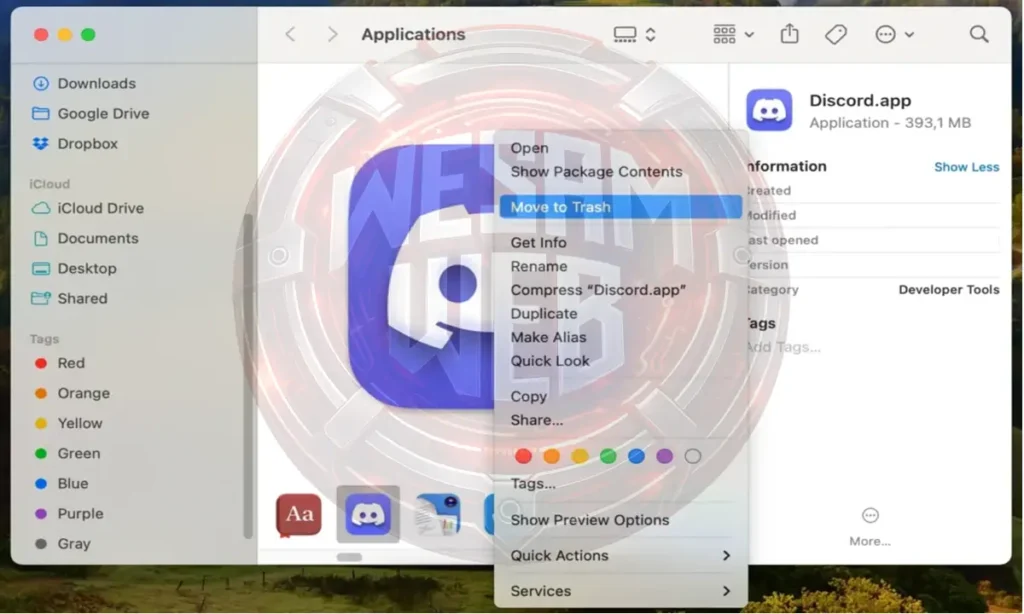
Task: Select the Dictionary app thumbnail
Action: click(299, 515)
